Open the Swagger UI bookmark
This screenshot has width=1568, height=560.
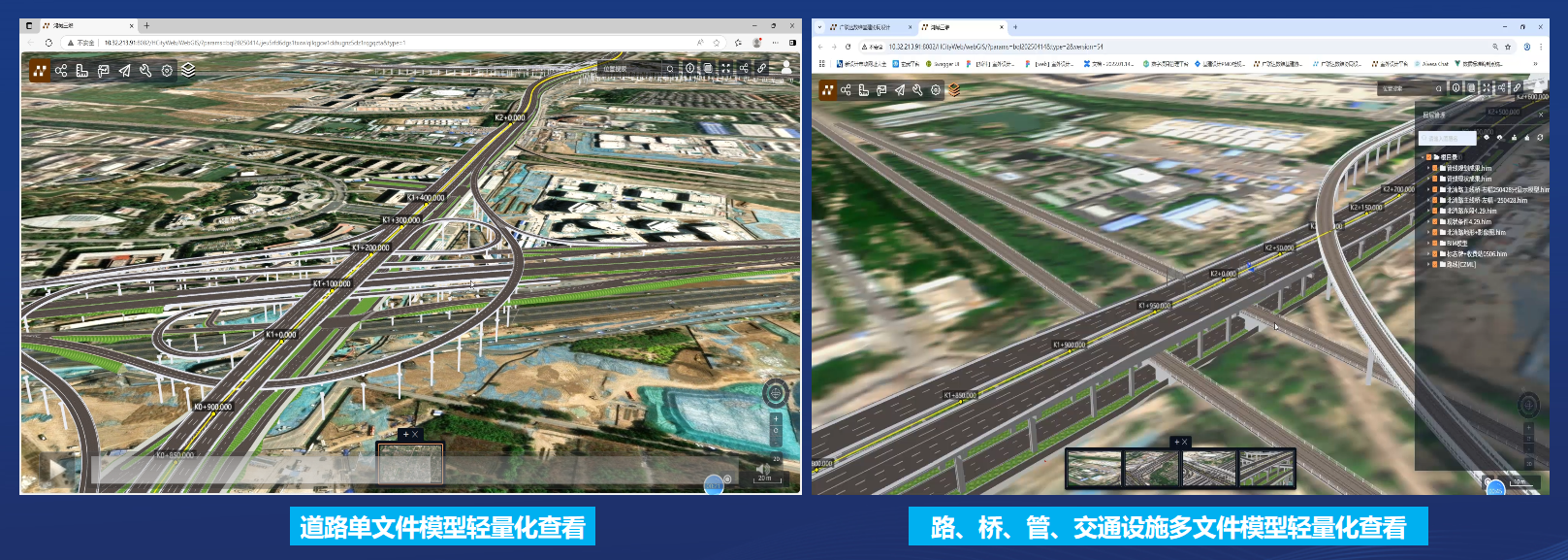[943, 64]
